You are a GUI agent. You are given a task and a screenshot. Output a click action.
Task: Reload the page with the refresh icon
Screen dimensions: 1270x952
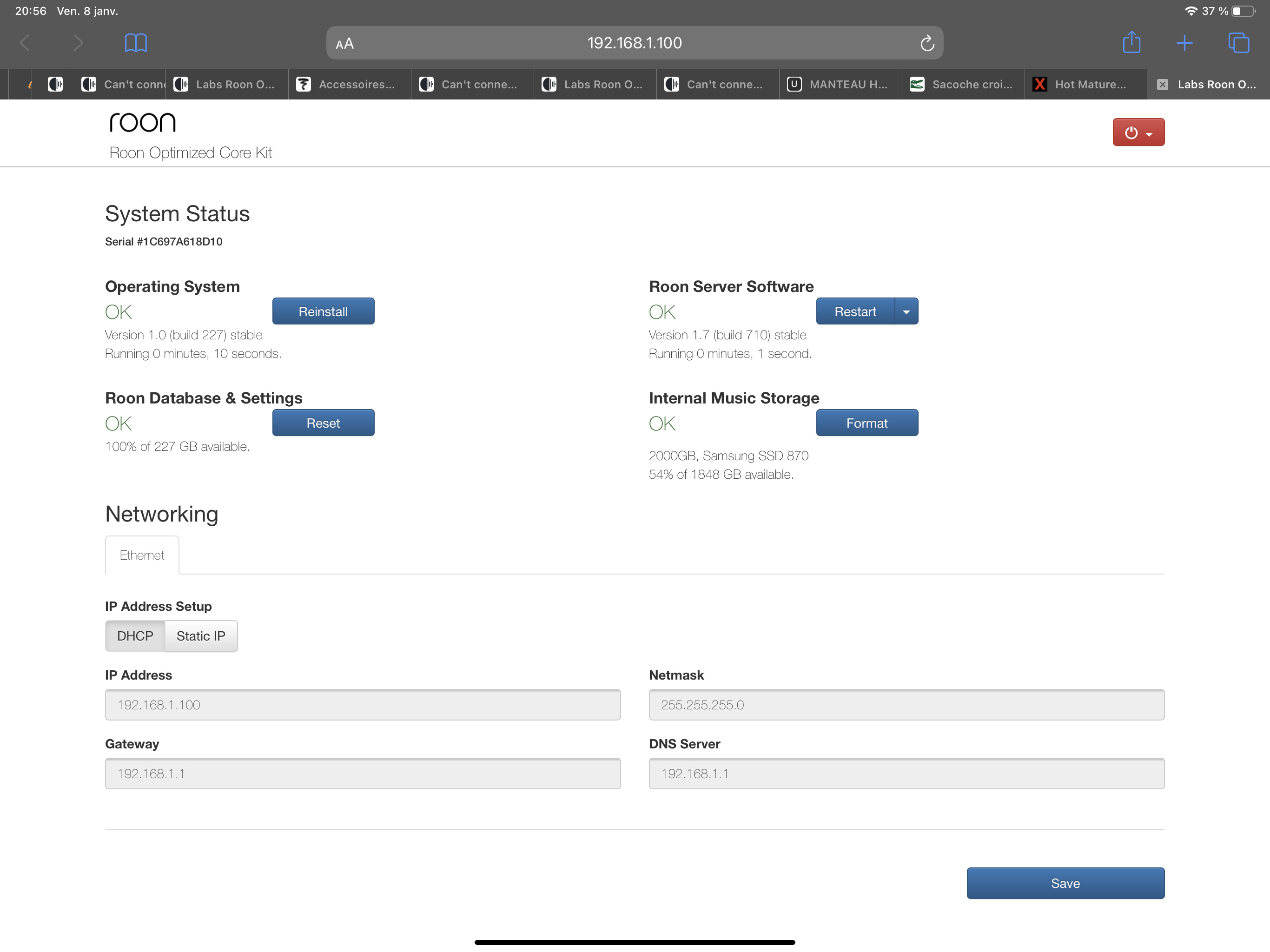pos(926,43)
